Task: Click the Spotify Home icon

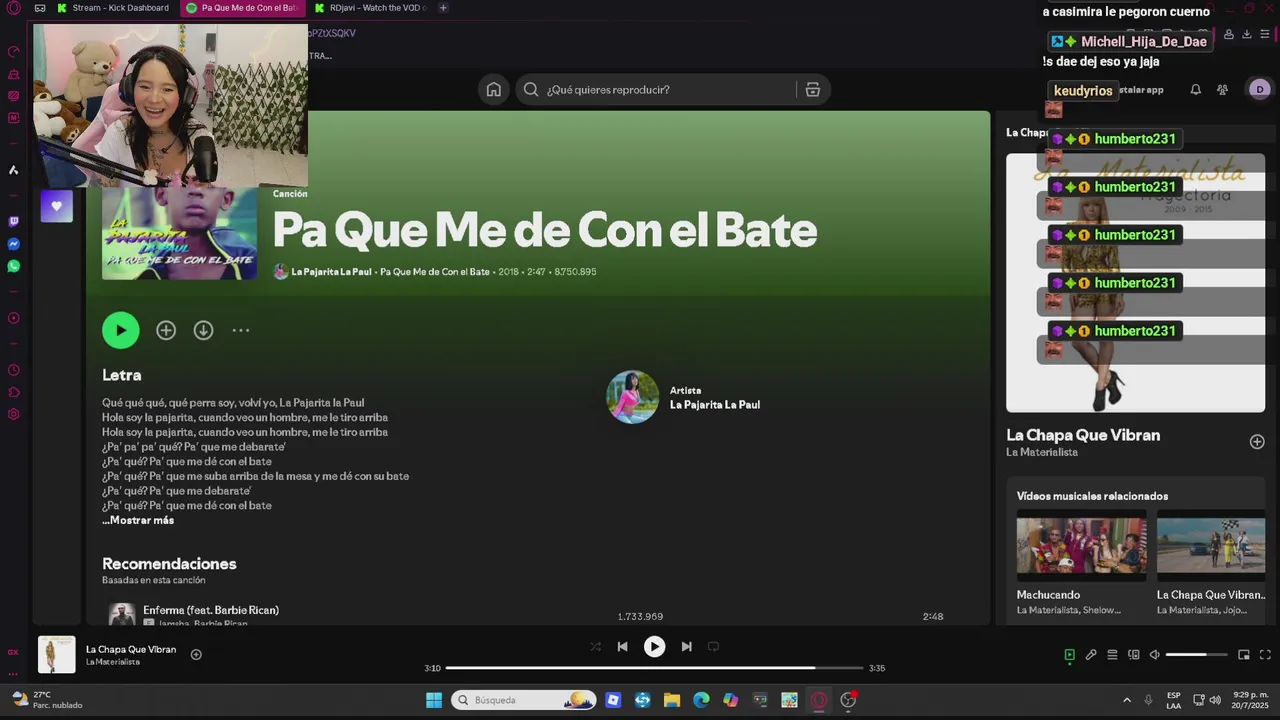Action: point(493,90)
